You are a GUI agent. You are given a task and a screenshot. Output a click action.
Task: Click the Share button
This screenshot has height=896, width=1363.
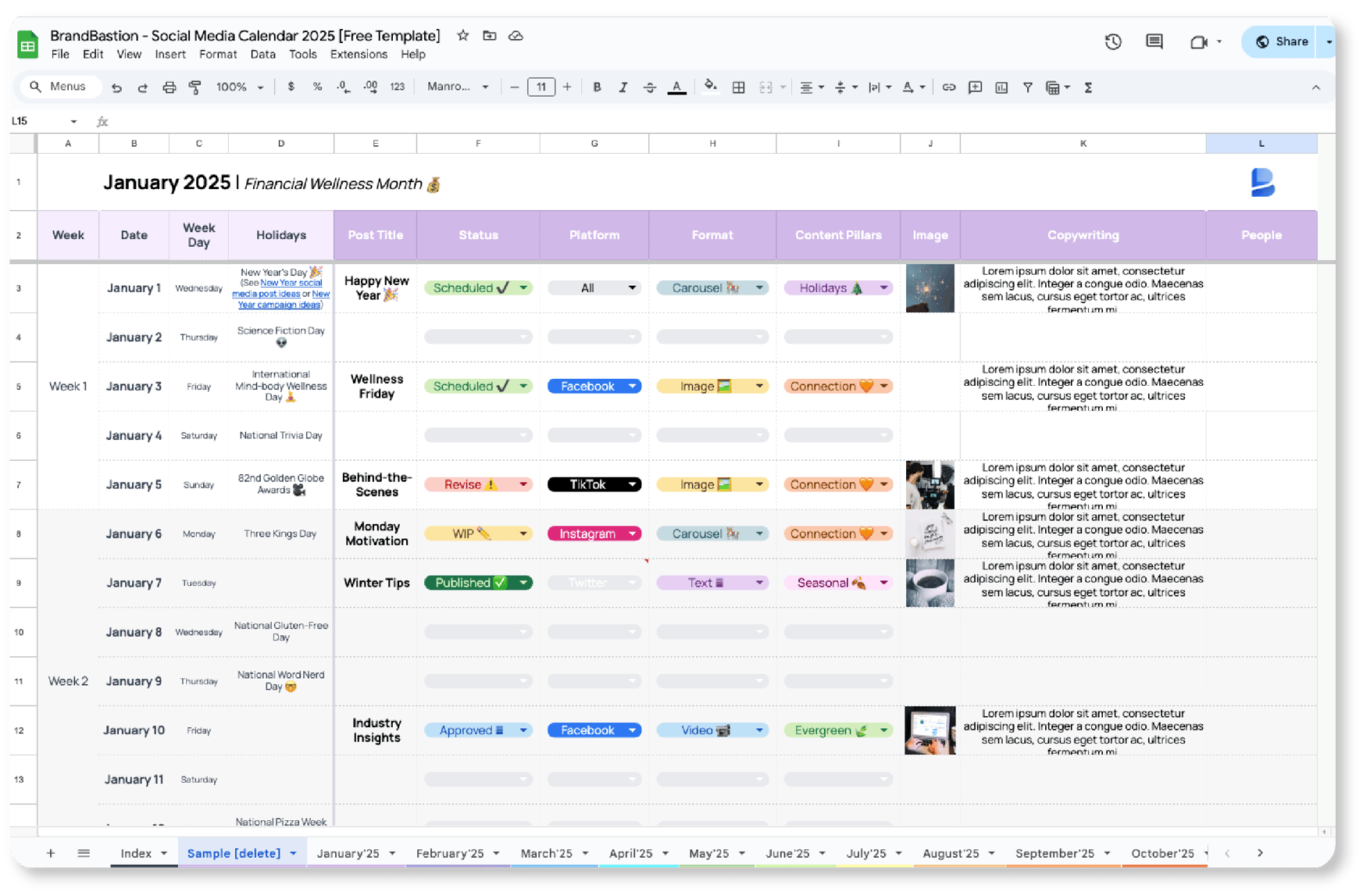click(1281, 41)
